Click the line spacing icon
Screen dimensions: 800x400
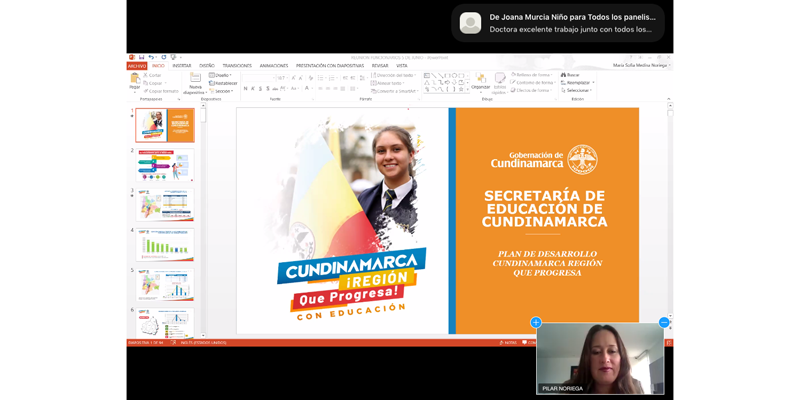coord(363,78)
